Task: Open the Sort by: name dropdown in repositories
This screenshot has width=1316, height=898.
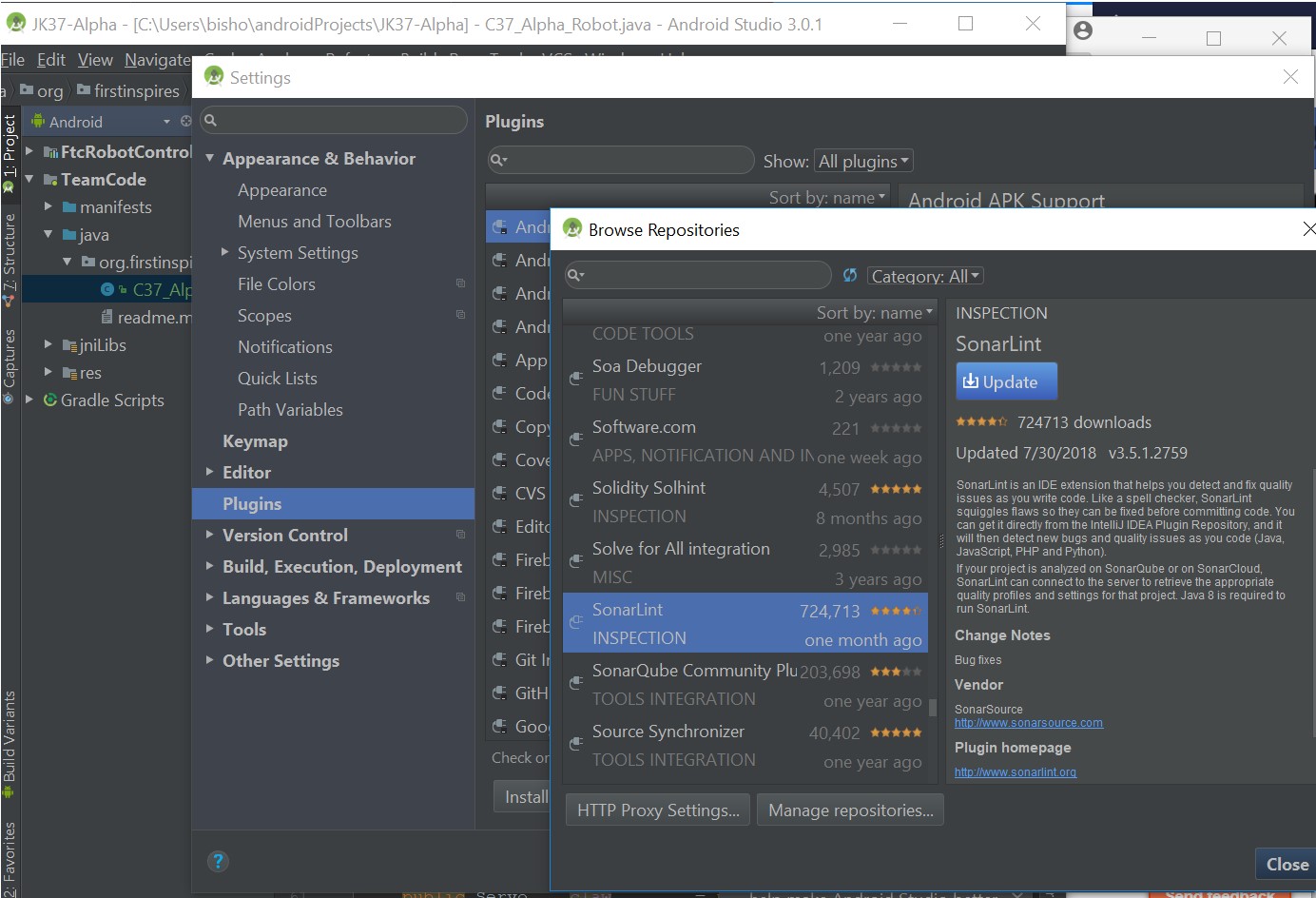Action: (x=875, y=312)
